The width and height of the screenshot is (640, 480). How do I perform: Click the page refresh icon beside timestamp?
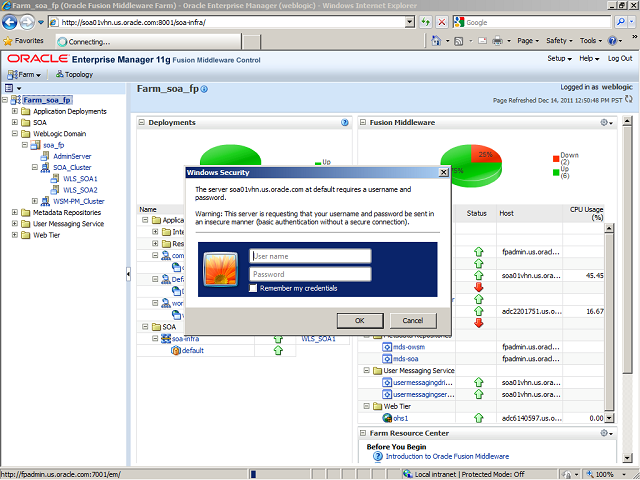[x=631, y=100]
